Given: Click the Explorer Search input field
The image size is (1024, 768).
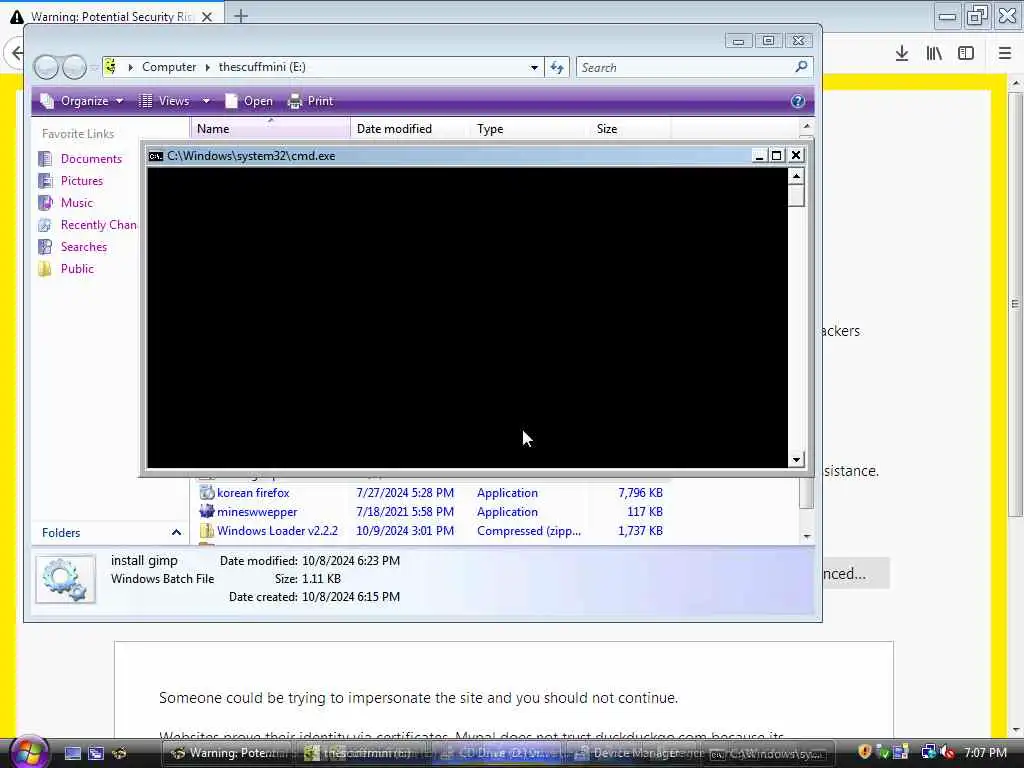Looking at the screenshot, I should tap(686, 67).
